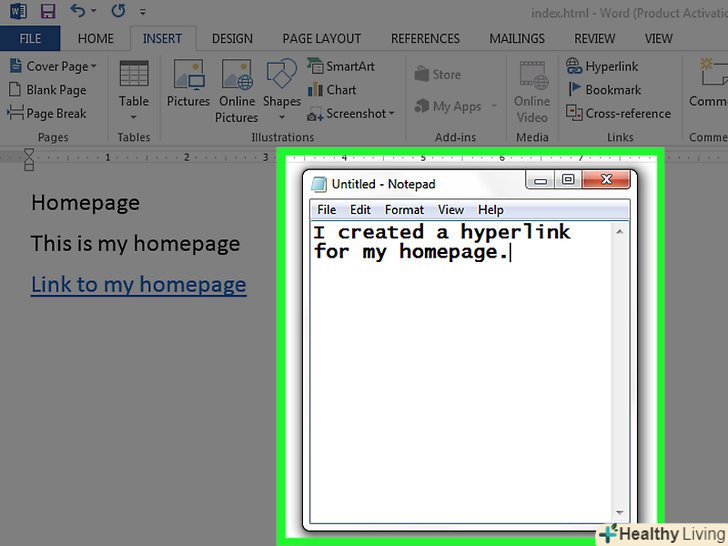This screenshot has height=546, width=728.
Task: Click the 'This is my homepage' line
Action: coord(135,244)
